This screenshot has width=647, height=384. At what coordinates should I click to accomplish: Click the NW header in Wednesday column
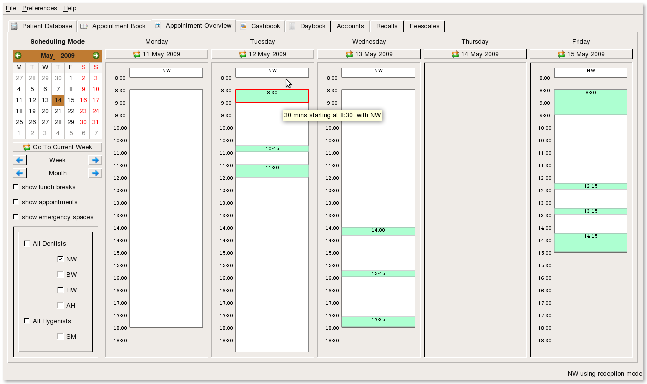378,73
